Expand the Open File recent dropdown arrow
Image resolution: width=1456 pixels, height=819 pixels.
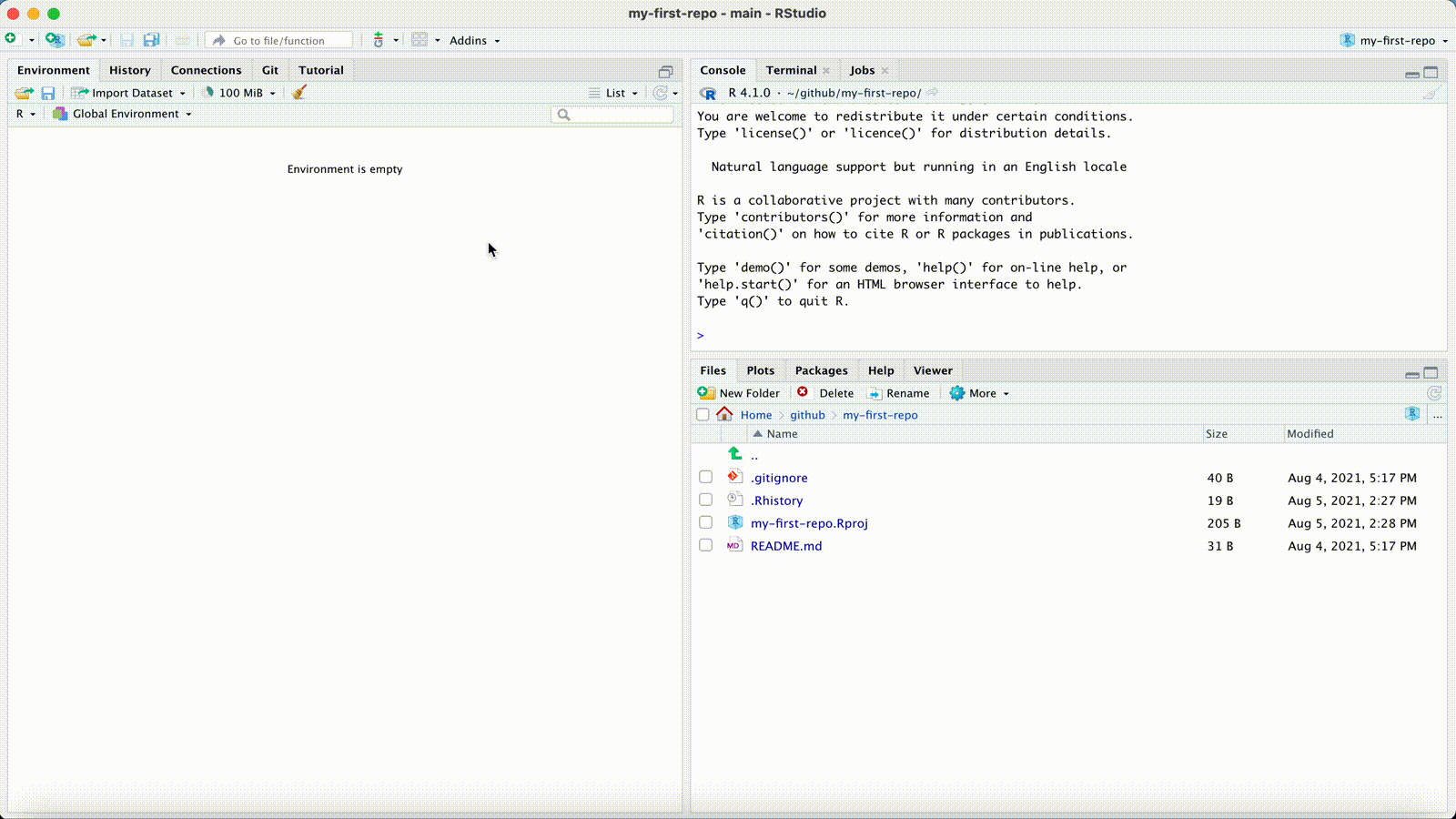pos(104,40)
